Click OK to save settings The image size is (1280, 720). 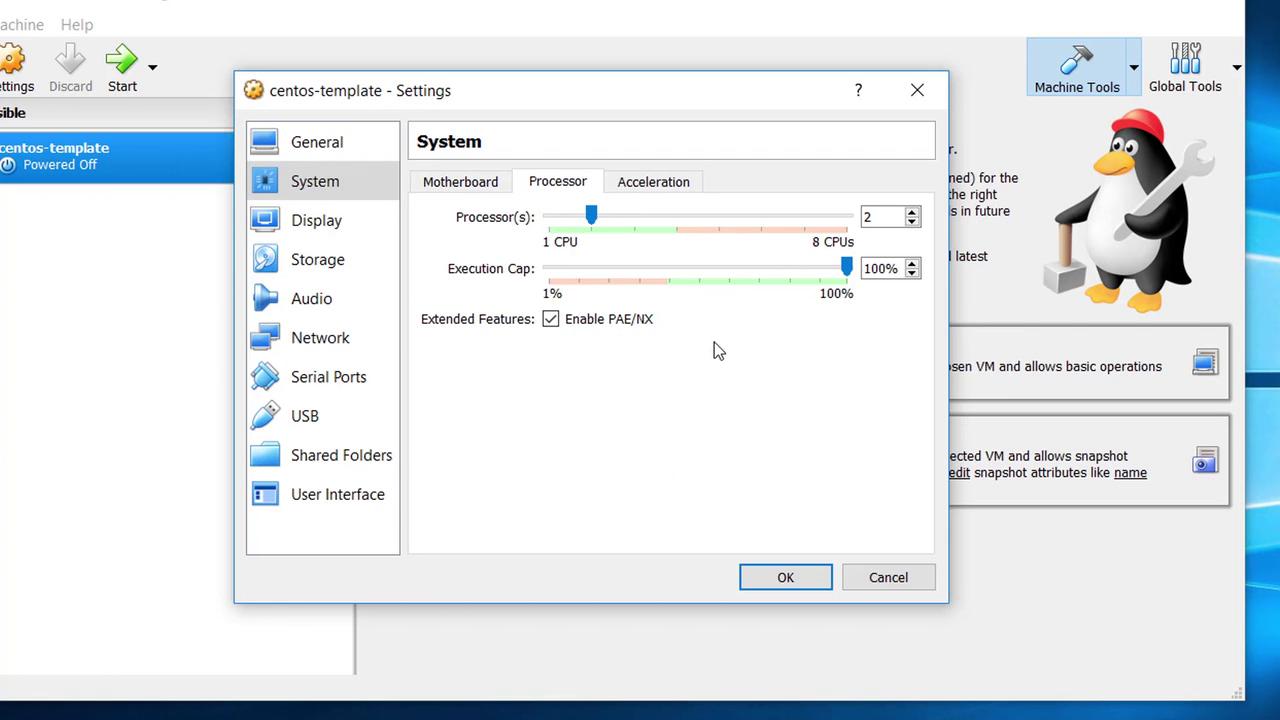[x=785, y=577]
